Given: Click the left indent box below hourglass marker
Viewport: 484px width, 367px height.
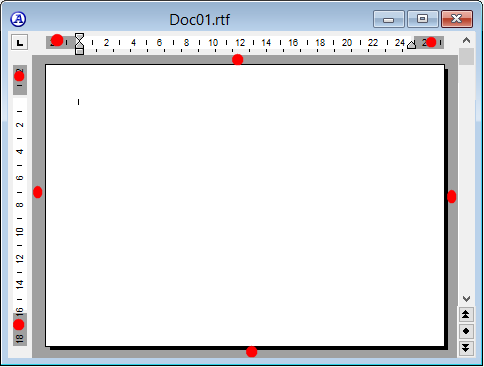Looking at the screenshot, I should click(79, 52).
